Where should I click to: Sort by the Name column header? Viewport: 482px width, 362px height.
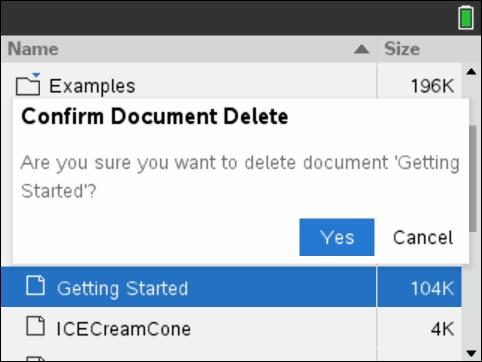coord(33,49)
